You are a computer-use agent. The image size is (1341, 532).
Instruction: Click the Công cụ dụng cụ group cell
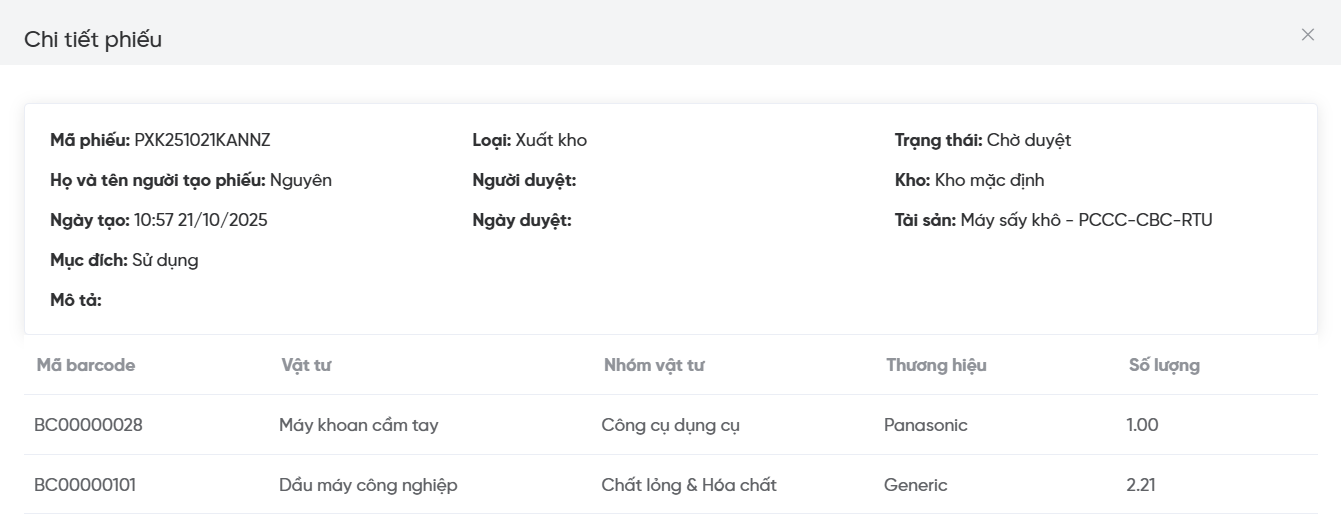point(670,425)
